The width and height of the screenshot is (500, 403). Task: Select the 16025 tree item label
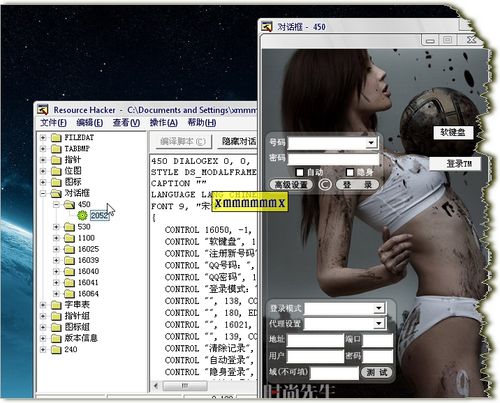coord(88,249)
